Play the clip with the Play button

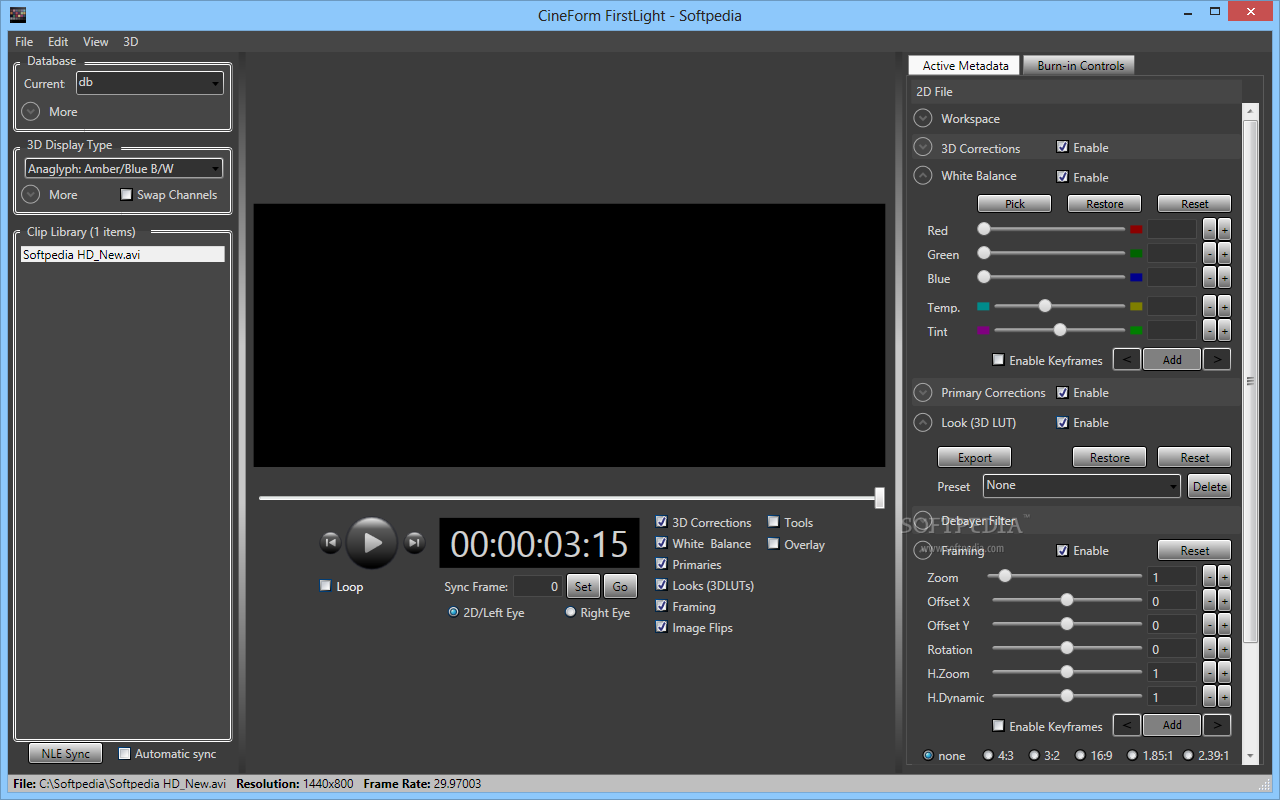point(372,543)
